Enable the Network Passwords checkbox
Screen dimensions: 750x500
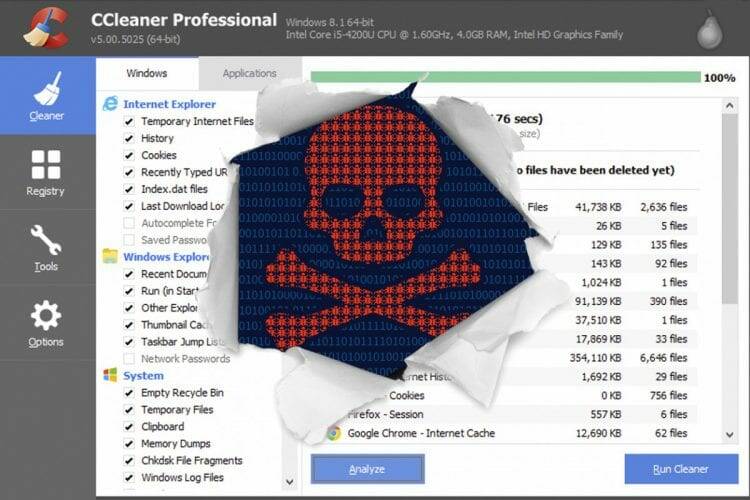pos(129,359)
